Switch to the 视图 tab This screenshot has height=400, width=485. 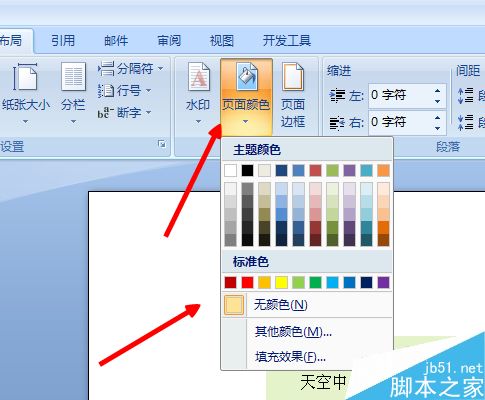click(x=222, y=41)
